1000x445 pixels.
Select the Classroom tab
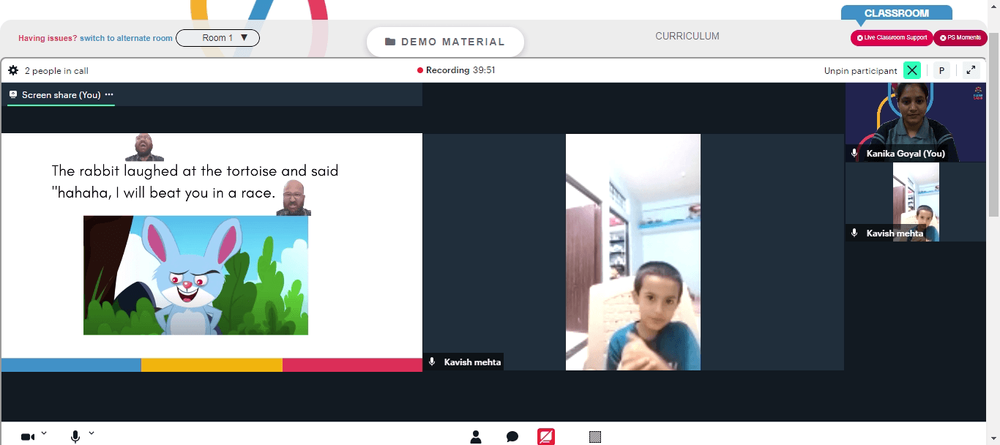pyautogui.click(x=896, y=13)
